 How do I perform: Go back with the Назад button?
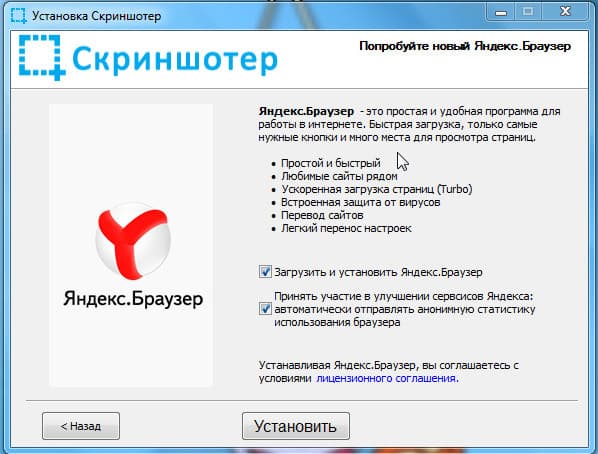coord(81,426)
